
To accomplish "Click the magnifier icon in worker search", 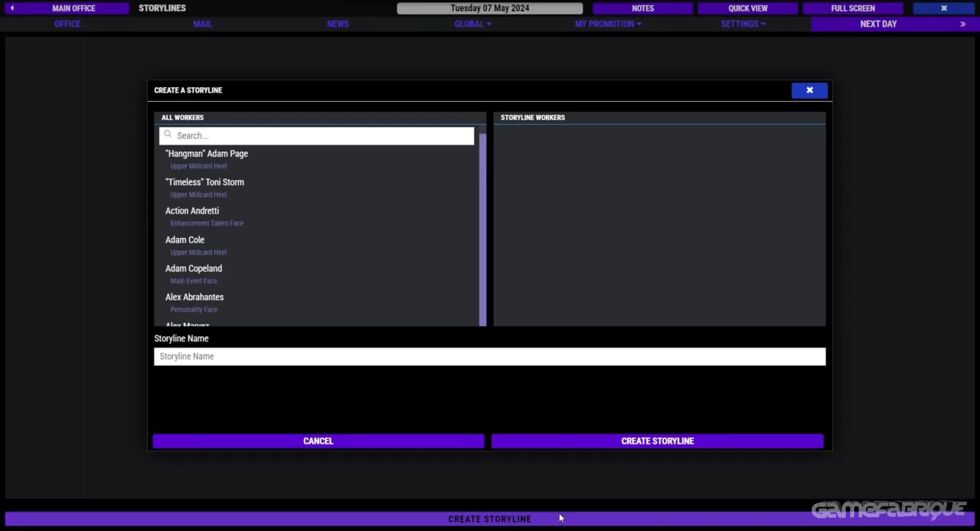I will 168,135.
